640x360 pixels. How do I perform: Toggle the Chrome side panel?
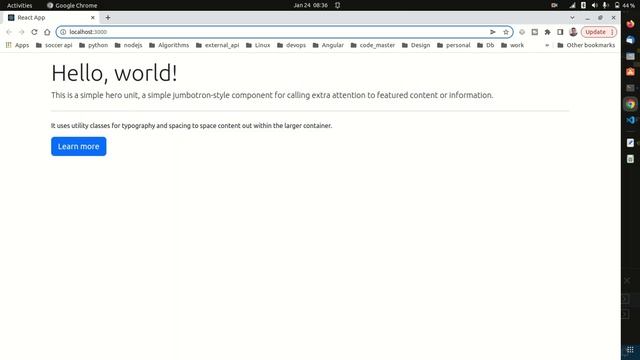pos(560,32)
